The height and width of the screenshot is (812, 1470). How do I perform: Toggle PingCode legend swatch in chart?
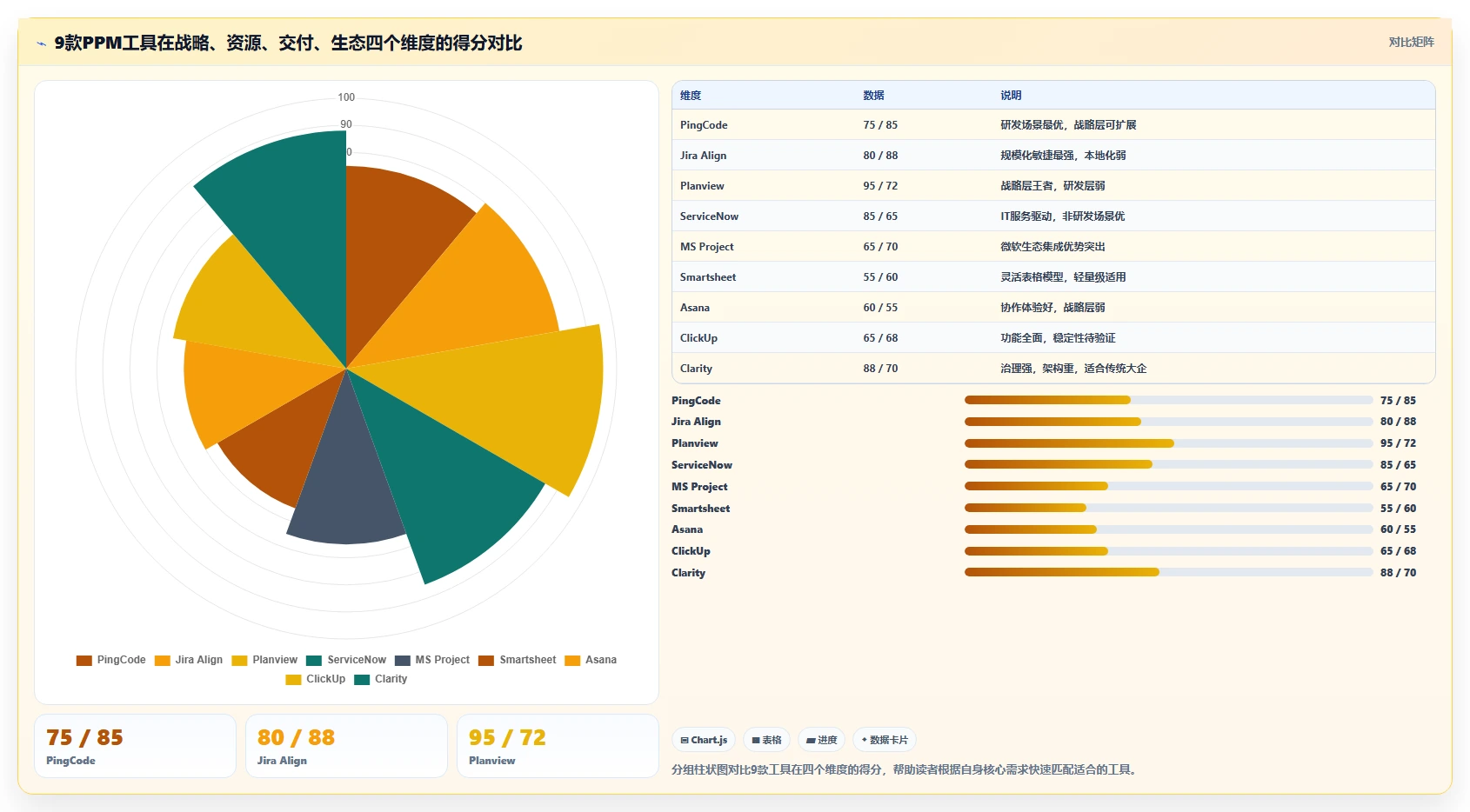click(x=84, y=660)
